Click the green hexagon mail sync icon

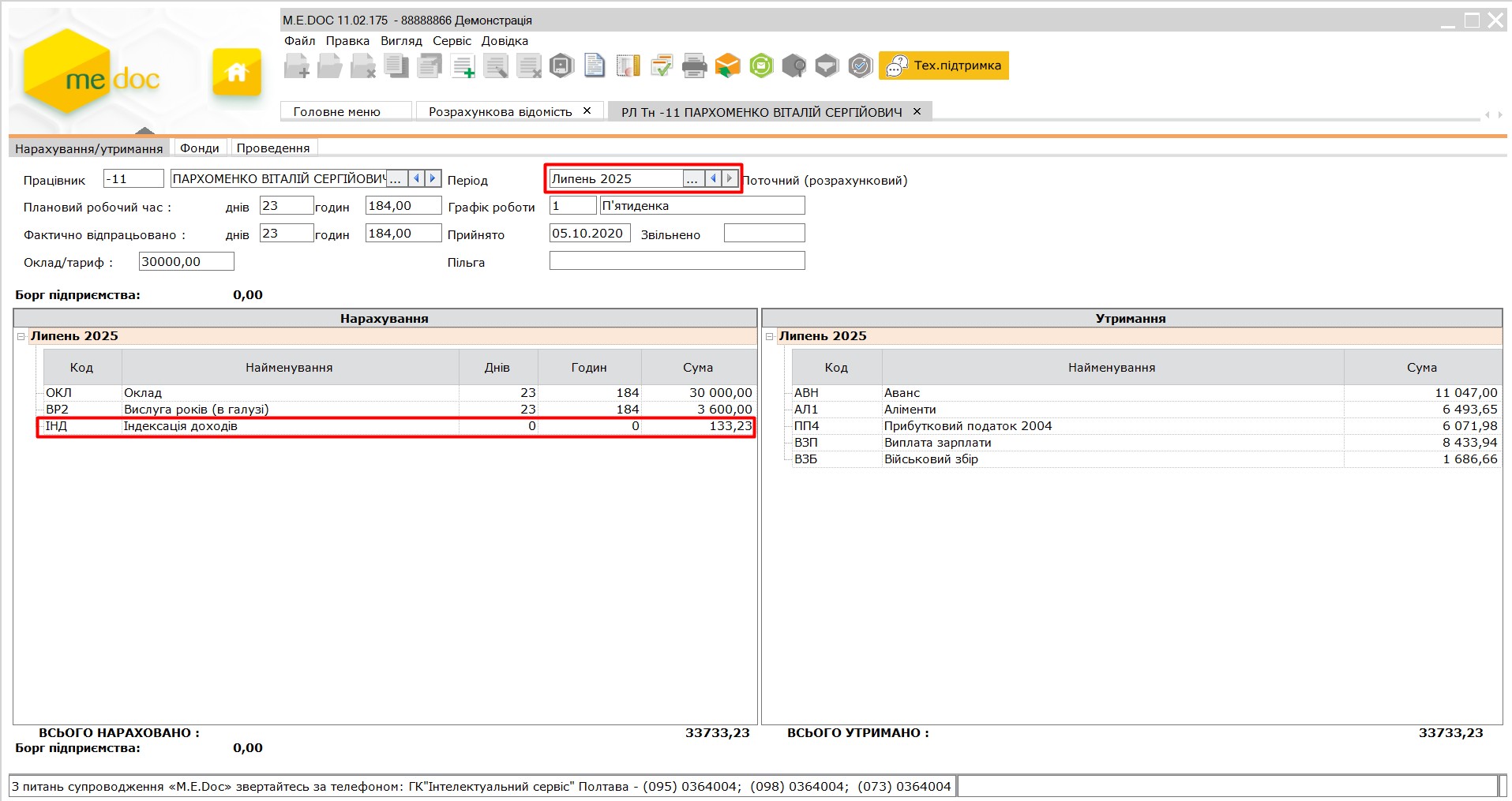(761, 66)
